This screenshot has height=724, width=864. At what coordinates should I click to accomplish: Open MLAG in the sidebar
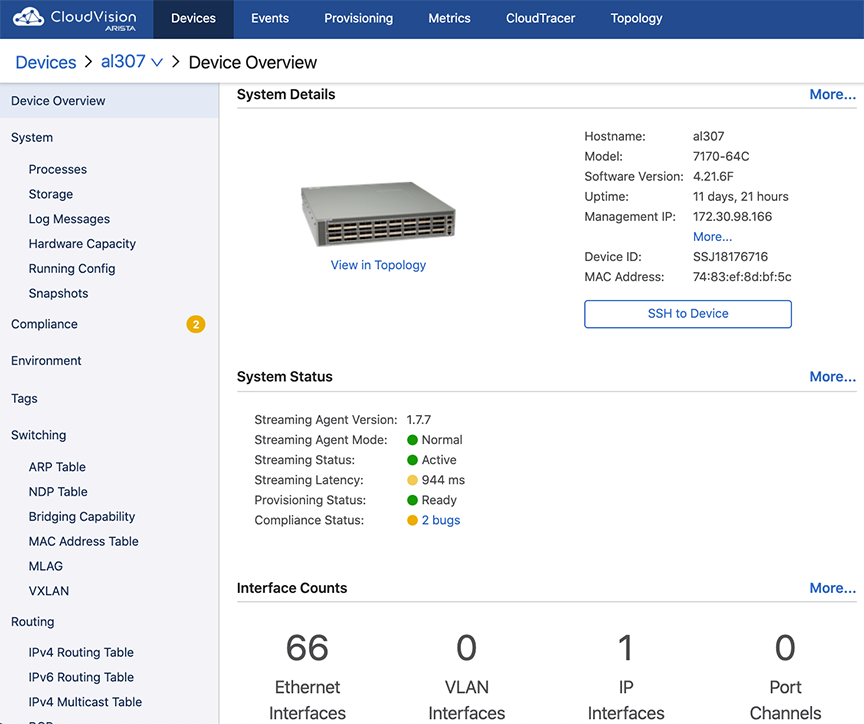pyautogui.click(x=46, y=566)
